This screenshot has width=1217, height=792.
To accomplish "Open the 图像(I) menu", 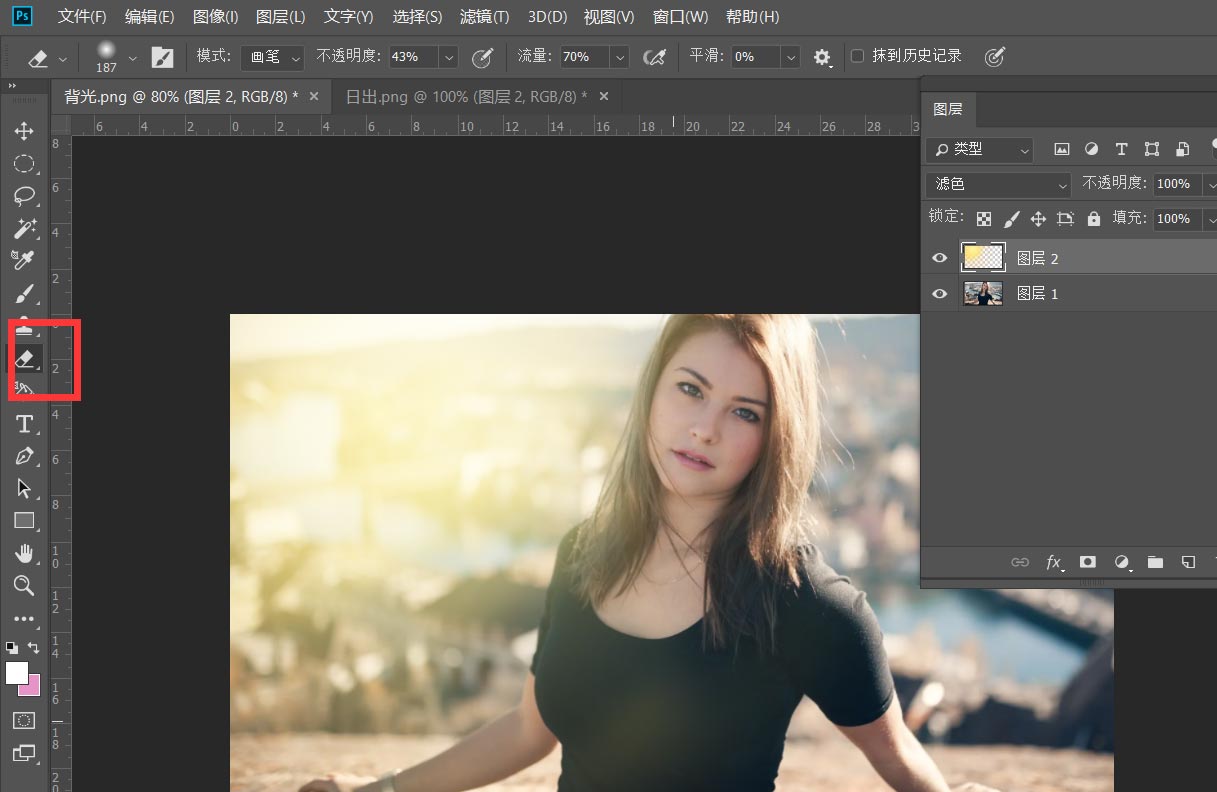I will point(215,17).
